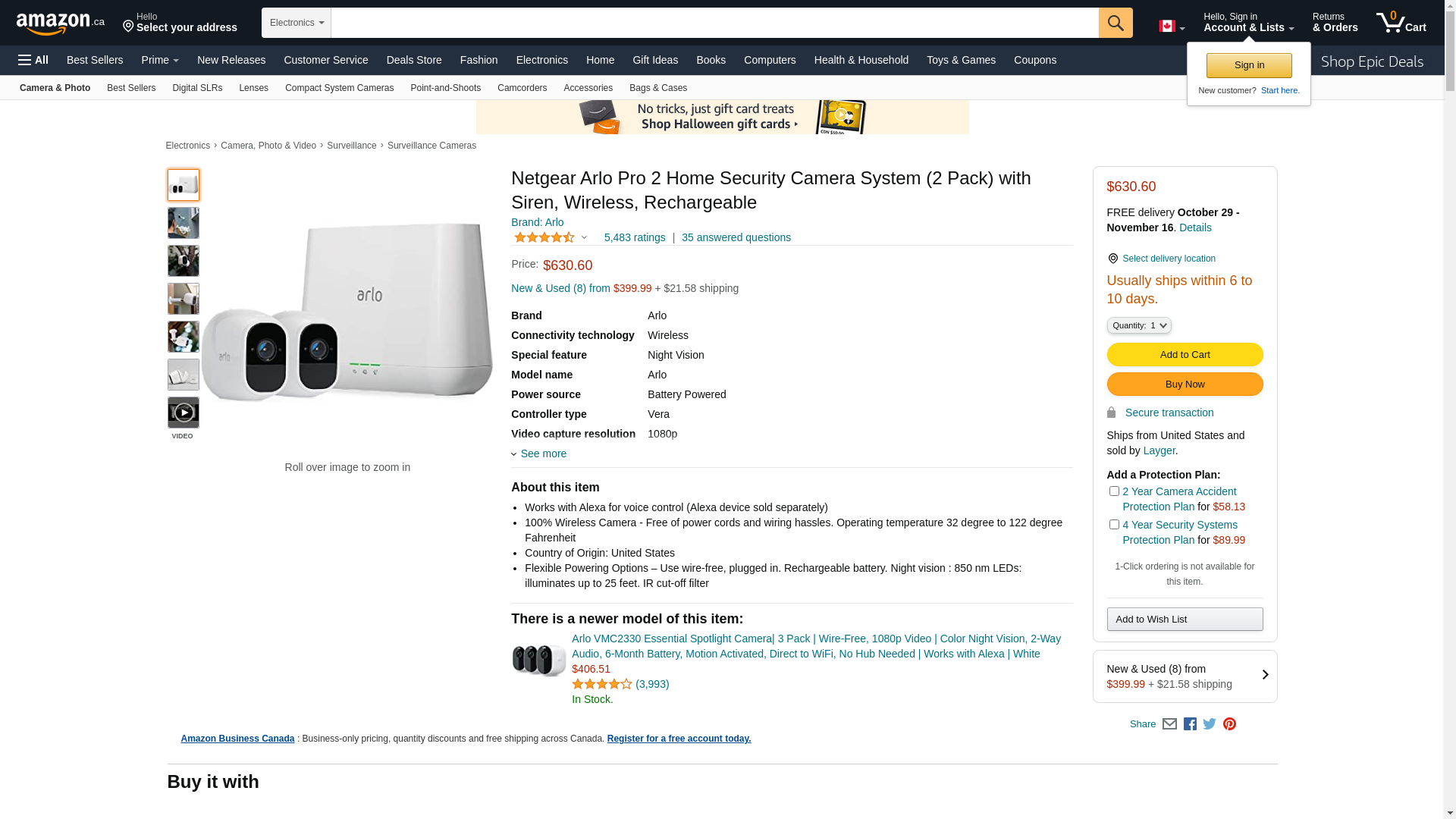The image size is (1456, 819).
Task: Open the Quantity dropdown
Action: point(1138,325)
